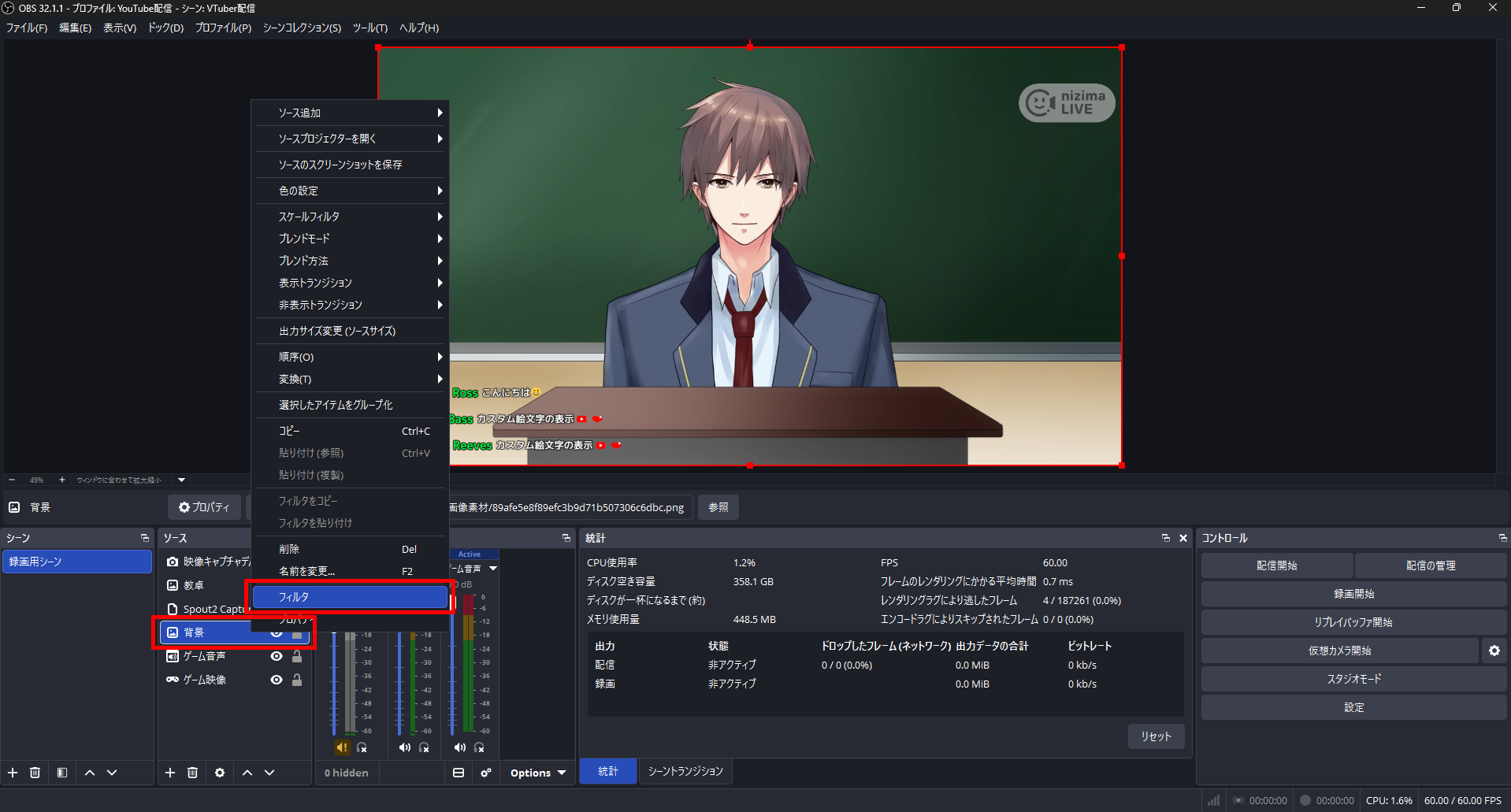The image size is (1511, 812).
Task: Start the 仮想カメラ開始 virtual camera
Action: click(1339, 651)
